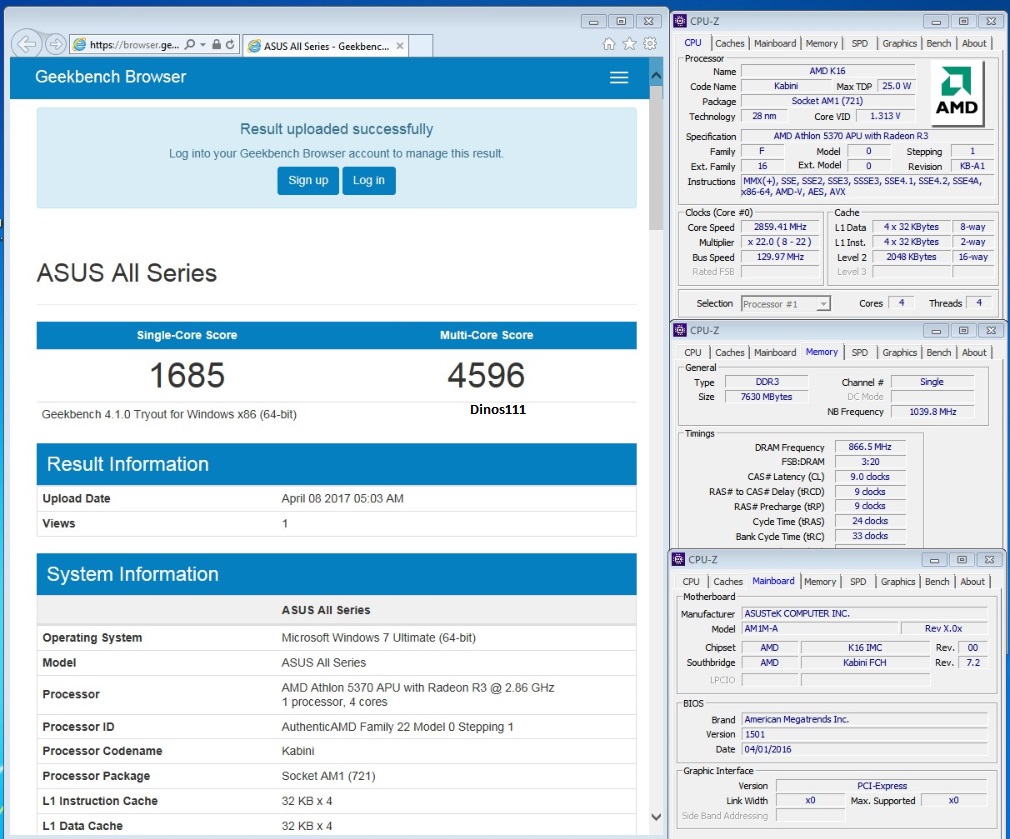Minimize the top CPU-Z window
Screen dimensions: 1010x839
click(x=936, y=21)
